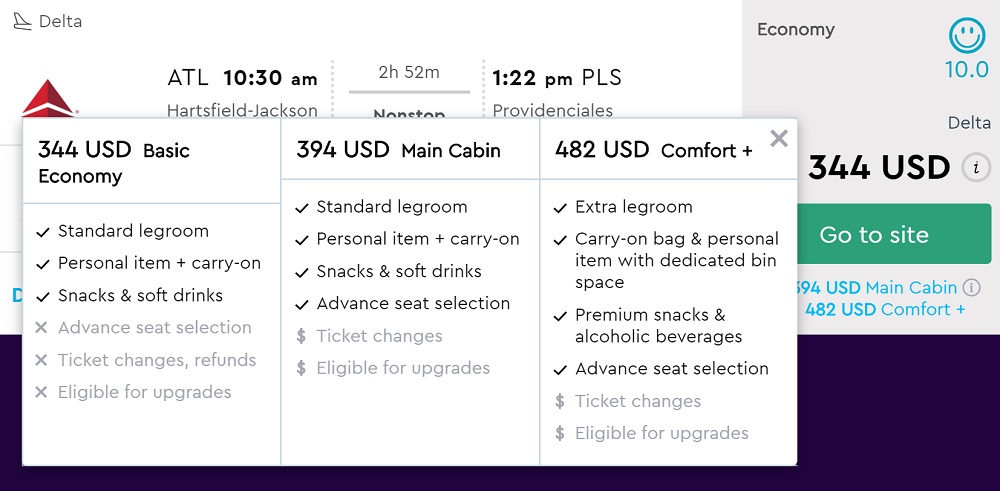1000x491 pixels.
Task: Click the airplane seat icon next to Delta
Action: (22, 21)
